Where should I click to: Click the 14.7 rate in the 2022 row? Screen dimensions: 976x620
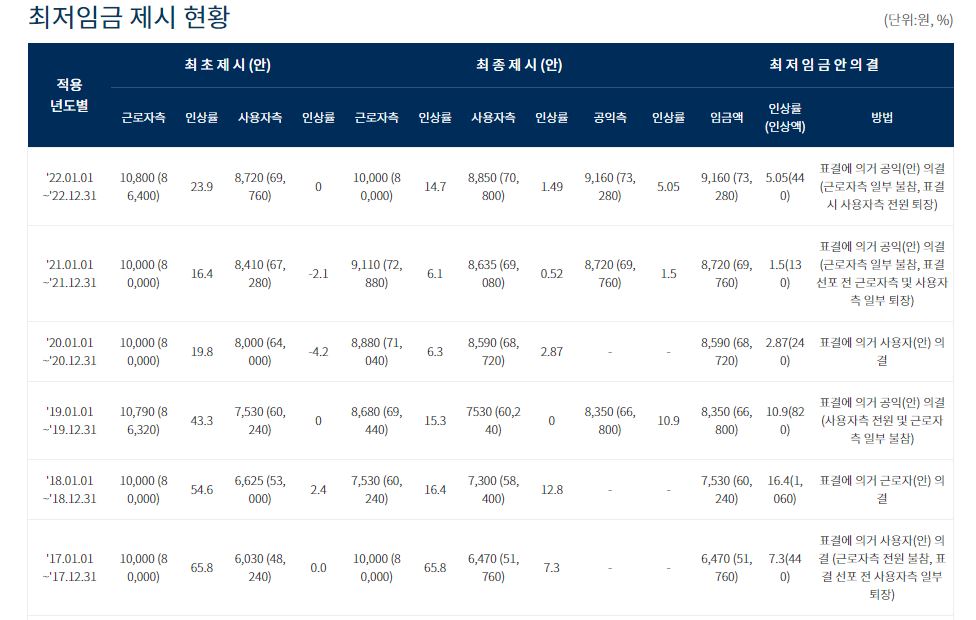click(435, 187)
